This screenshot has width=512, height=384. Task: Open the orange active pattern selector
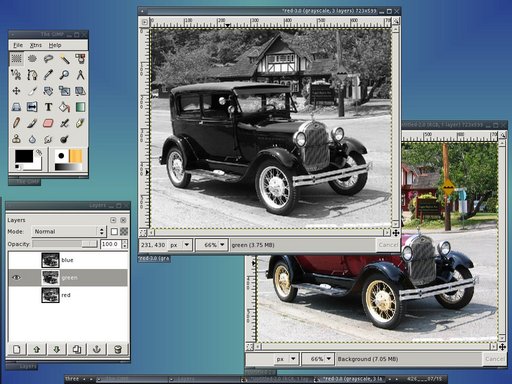(76, 156)
